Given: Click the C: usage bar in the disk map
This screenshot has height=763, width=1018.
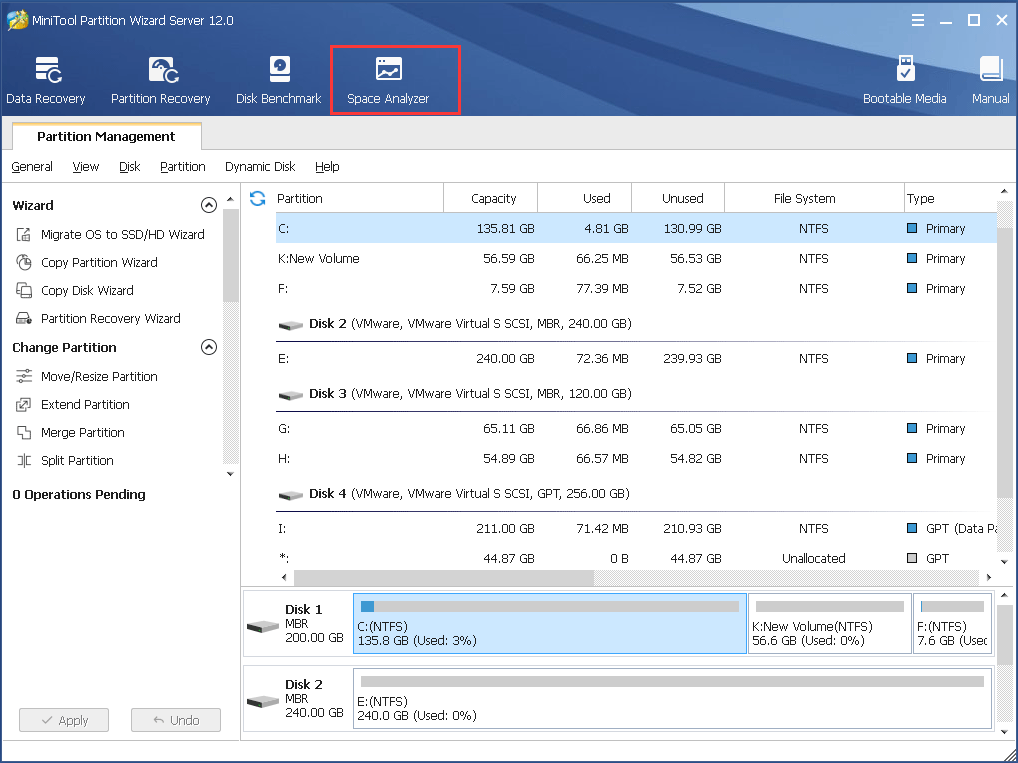Looking at the screenshot, I should pyautogui.click(x=549, y=607).
